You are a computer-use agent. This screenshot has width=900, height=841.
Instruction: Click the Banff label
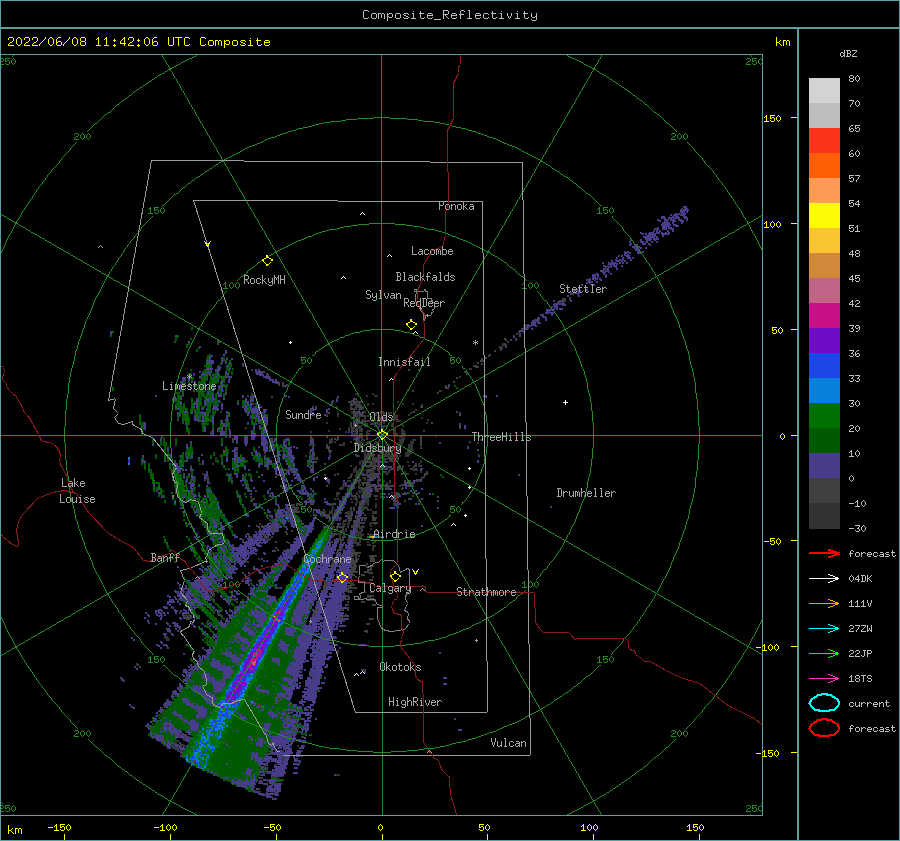click(165, 557)
